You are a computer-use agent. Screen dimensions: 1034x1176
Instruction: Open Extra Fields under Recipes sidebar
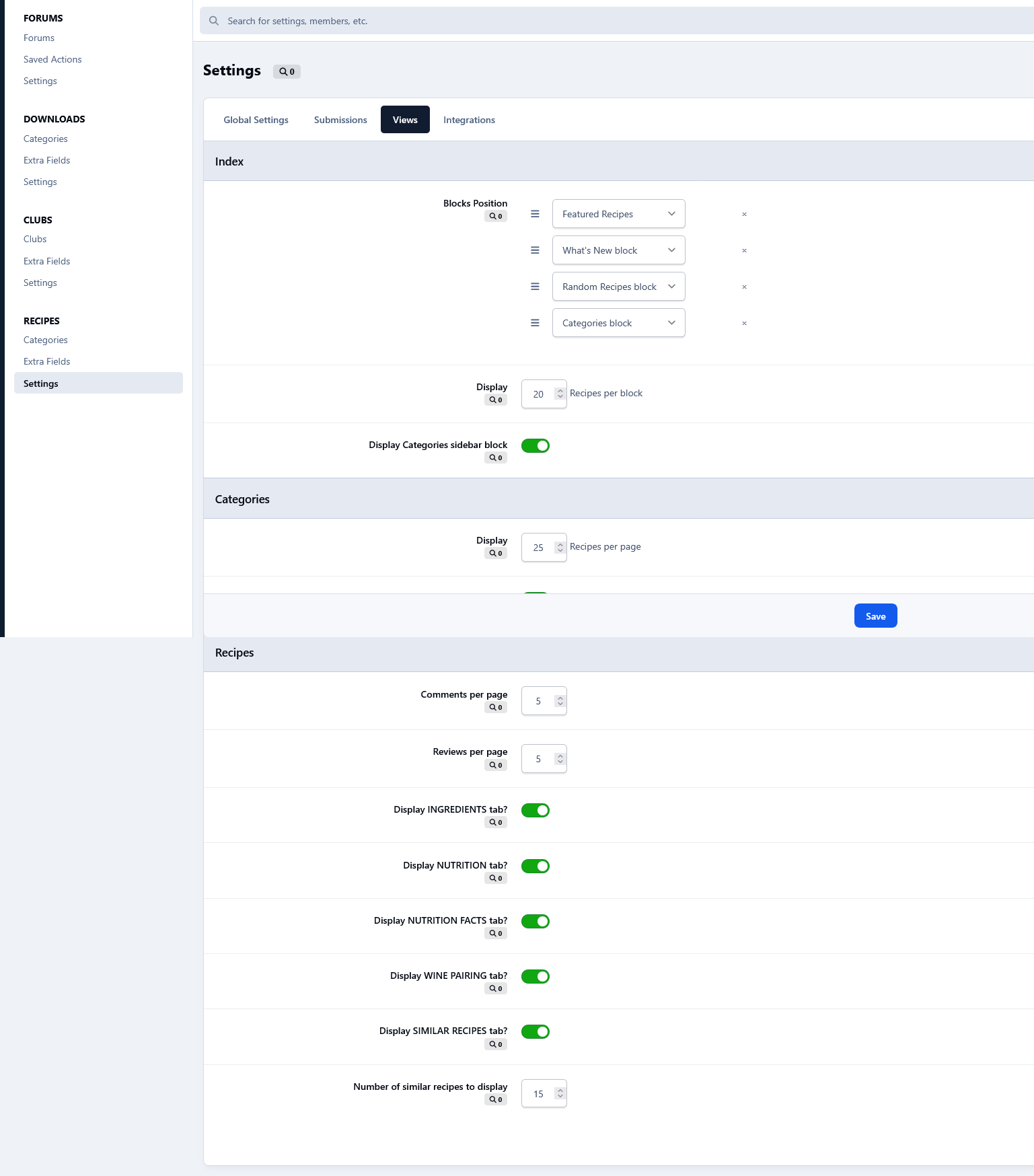tap(47, 362)
